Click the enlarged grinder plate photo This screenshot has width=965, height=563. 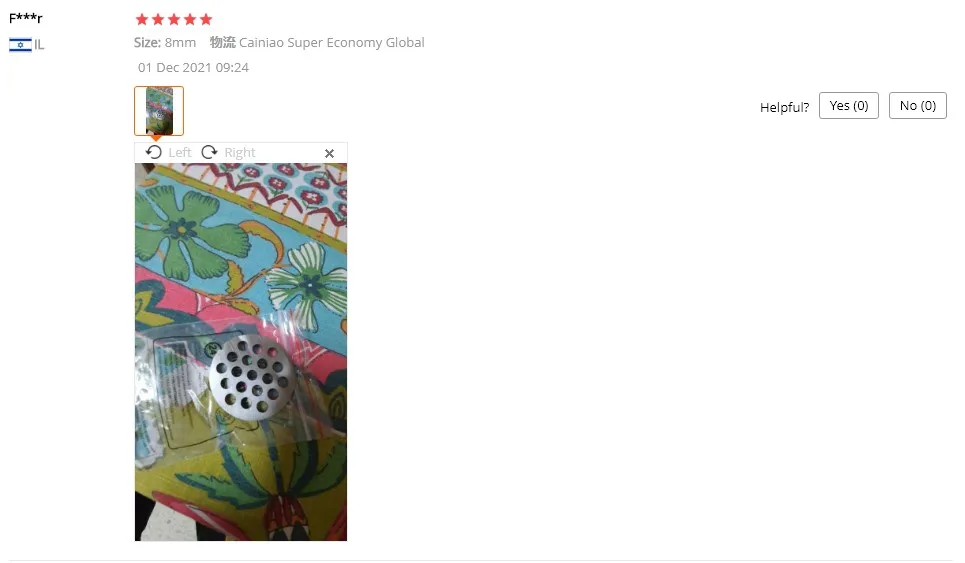tap(241, 352)
